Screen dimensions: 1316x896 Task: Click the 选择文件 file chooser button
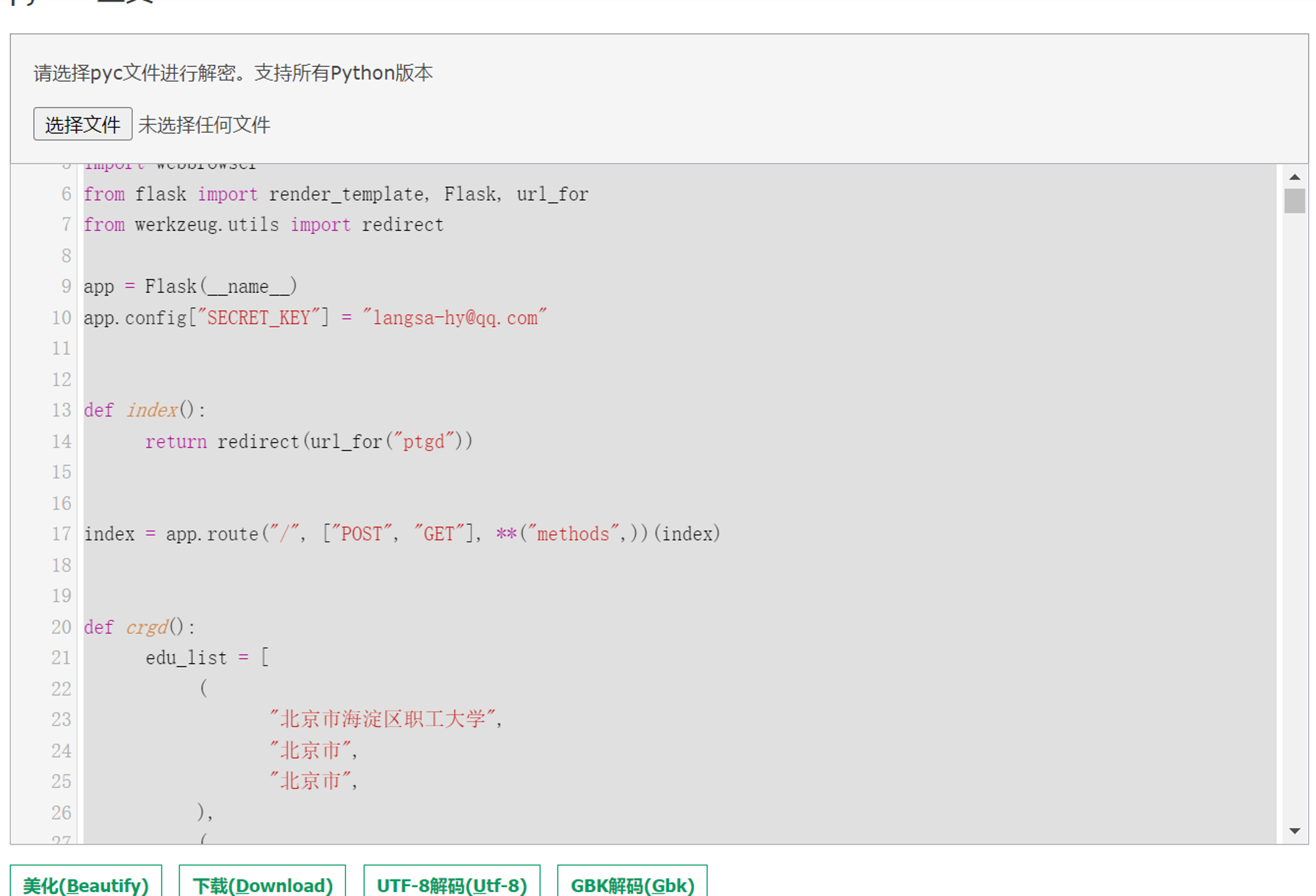click(83, 124)
